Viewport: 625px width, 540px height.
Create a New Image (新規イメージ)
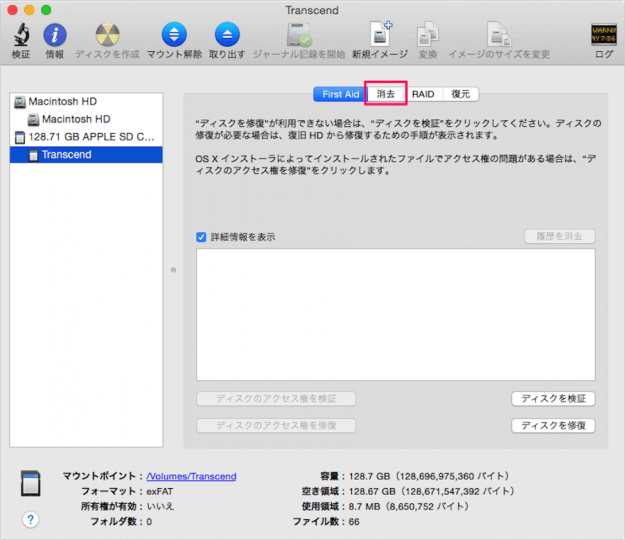379,36
